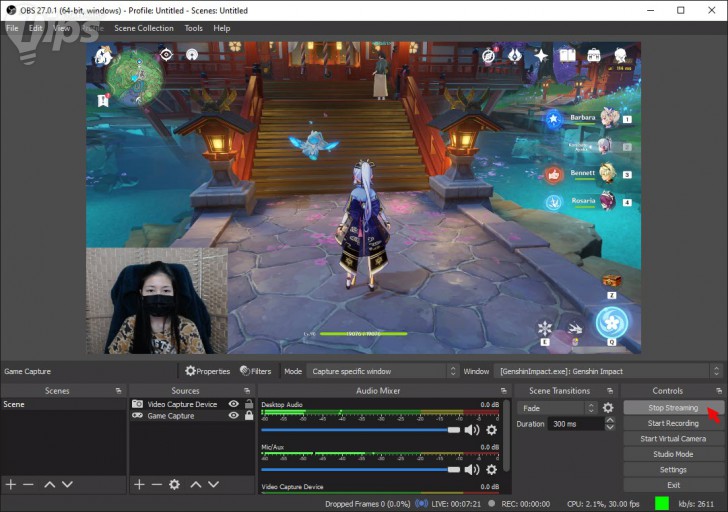Remove selected source with minus icon
Screen dimensions: 728x512
tap(156, 485)
